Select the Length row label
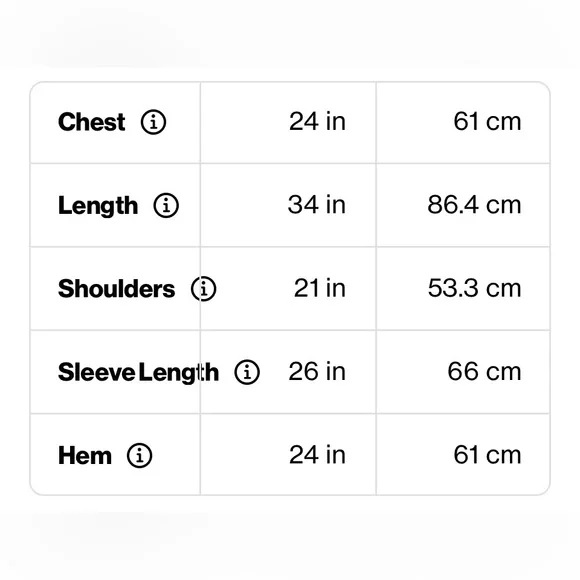Screen dimensions: 580x580 pos(98,206)
